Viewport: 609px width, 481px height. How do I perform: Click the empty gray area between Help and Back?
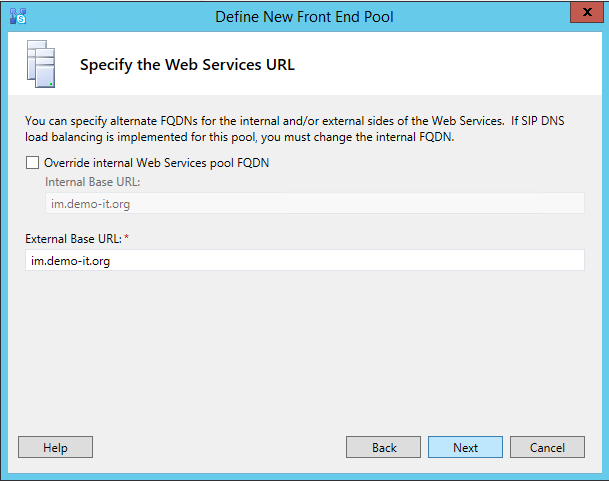coord(220,447)
